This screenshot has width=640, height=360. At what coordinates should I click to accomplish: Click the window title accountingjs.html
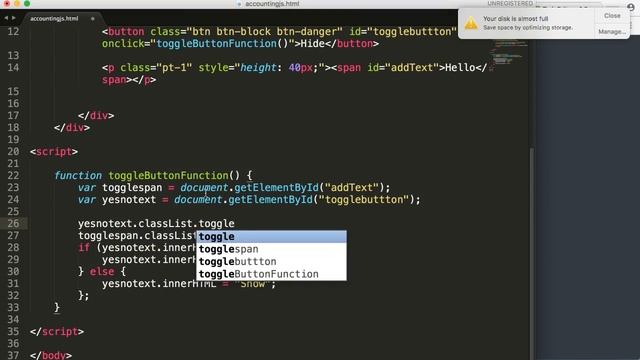tap(272, 4)
